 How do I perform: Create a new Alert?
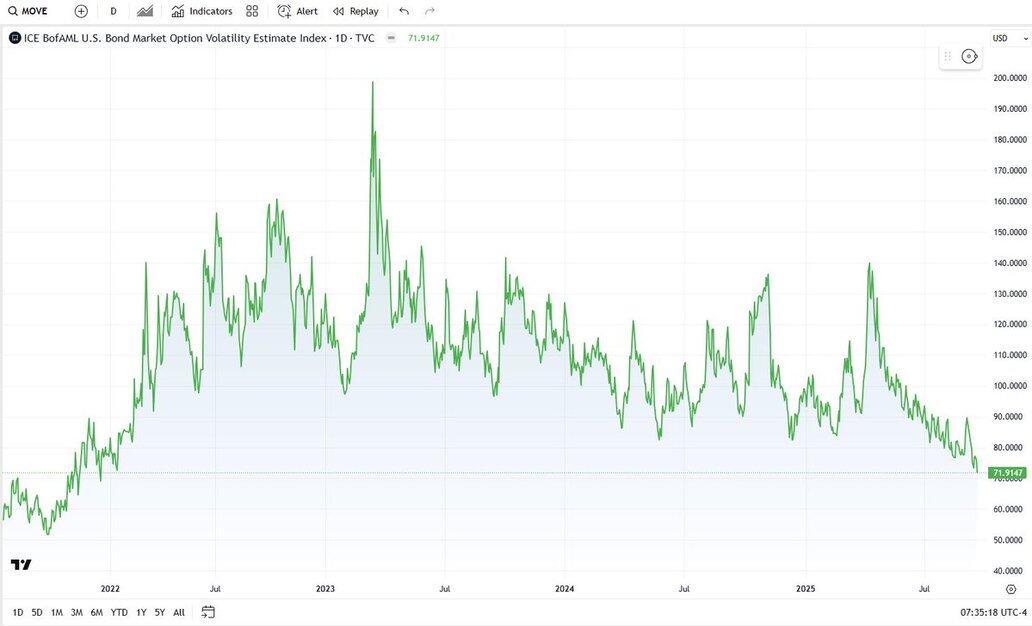point(297,11)
